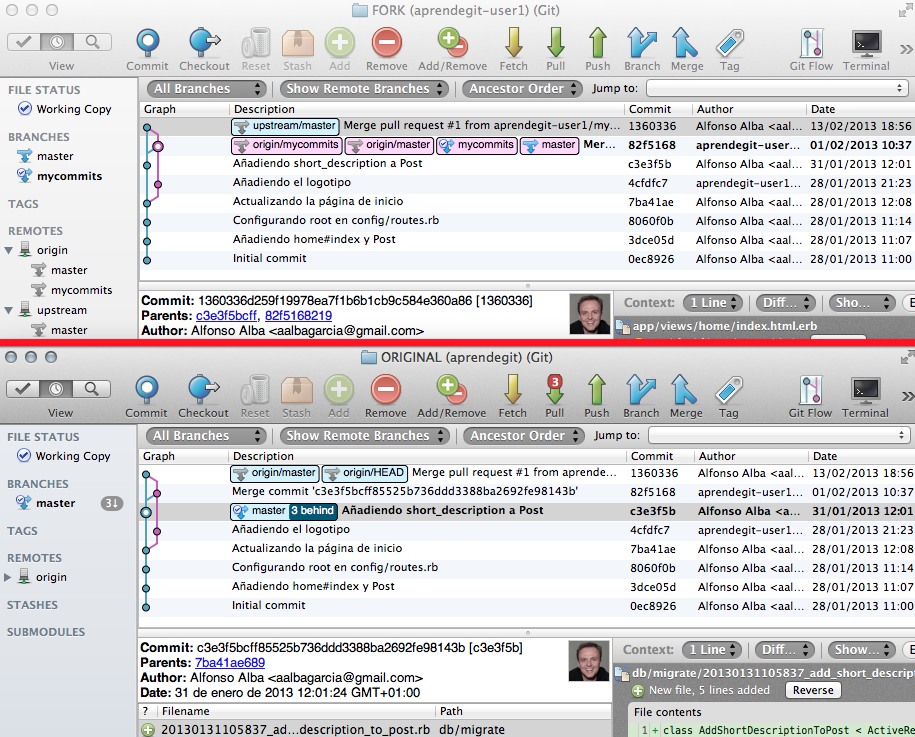Click Pull icon with badge 3 in ORIGINAL window
This screenshot has height=737, width=915.
[x=555, y=389]
